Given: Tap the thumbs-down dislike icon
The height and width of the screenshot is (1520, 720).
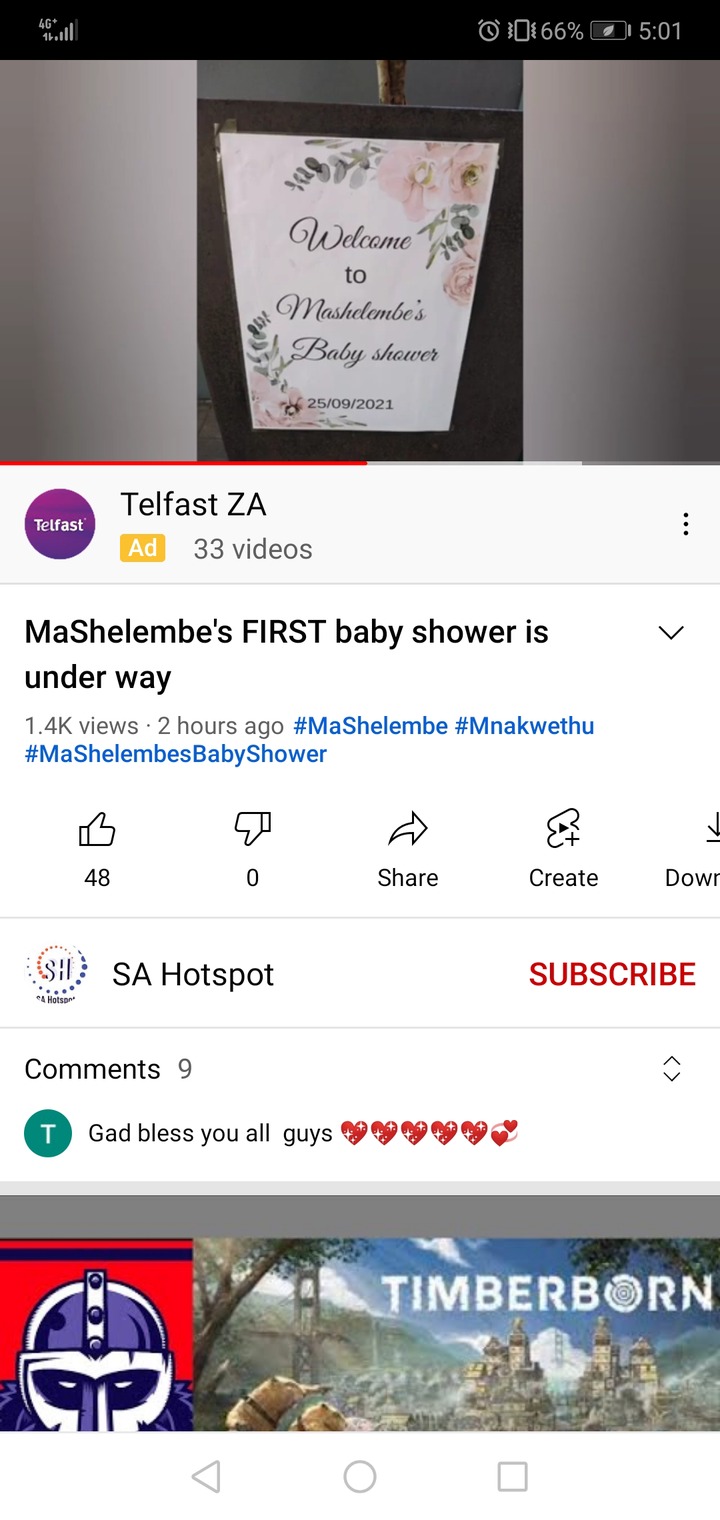Looking at the screenshot, I should coord(252,829).
